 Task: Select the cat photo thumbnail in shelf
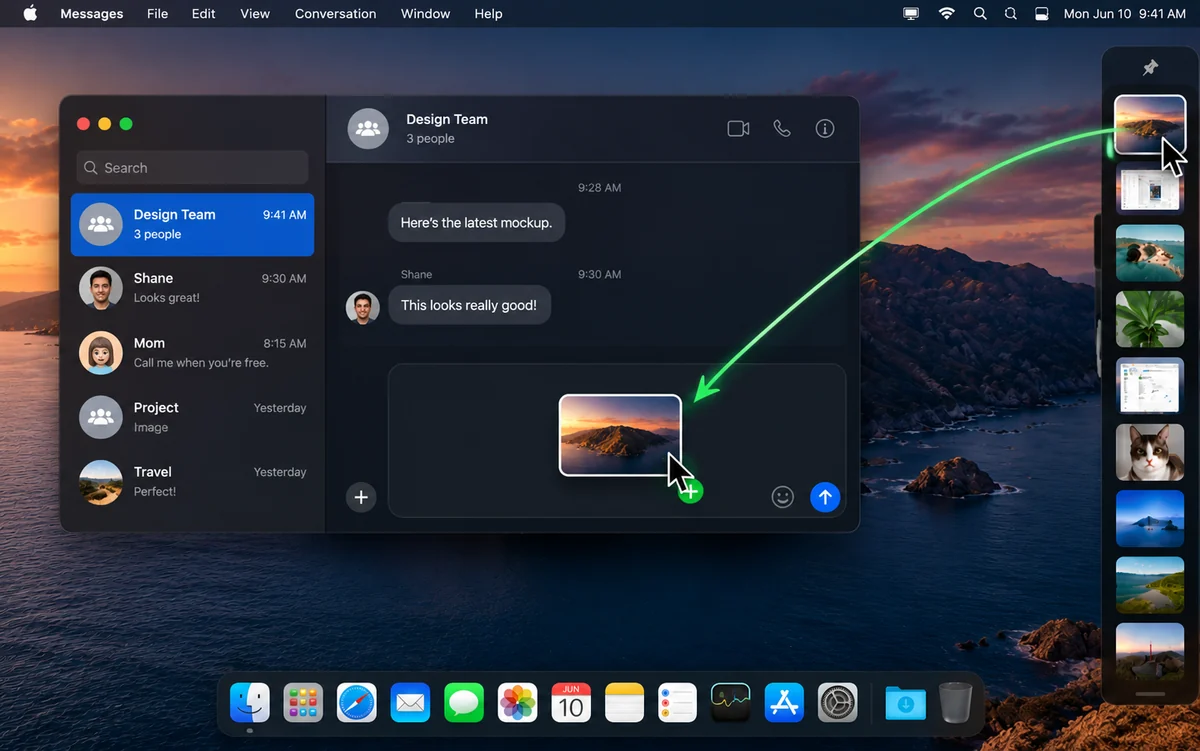pos(1150,453)
